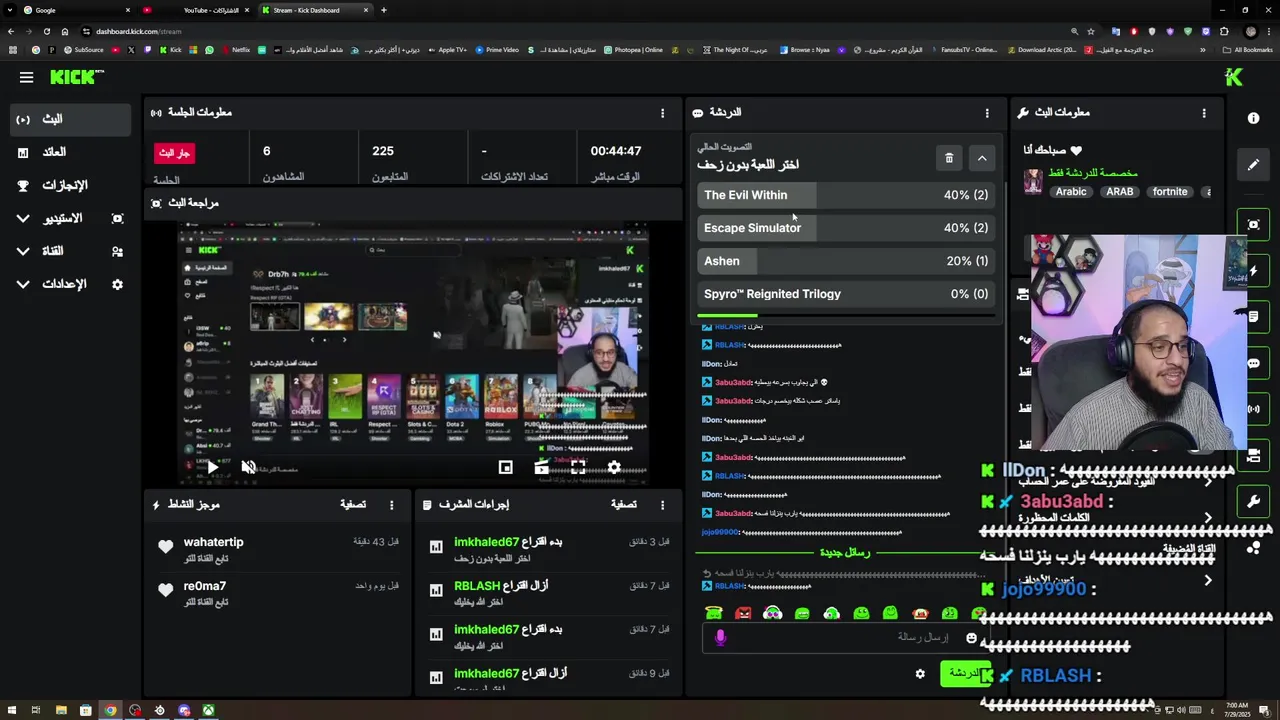
Task: Click the تصفية filter in moderator actions panel
Action: (624, 505)
